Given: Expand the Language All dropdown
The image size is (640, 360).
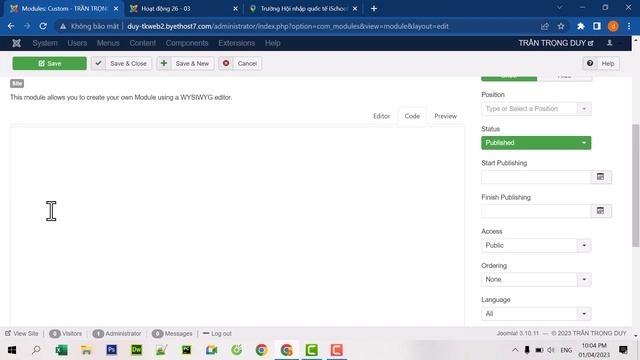Looking at the screenshot, I should 536,314.
